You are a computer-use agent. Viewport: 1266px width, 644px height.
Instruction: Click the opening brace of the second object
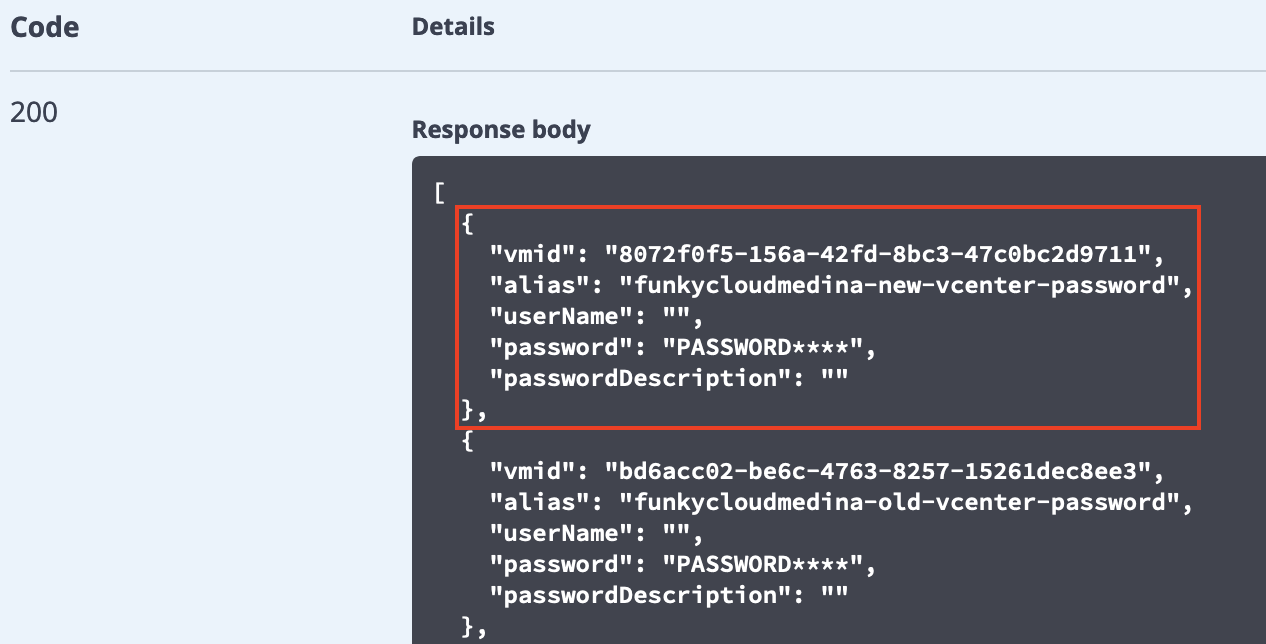tap(468, 440)
